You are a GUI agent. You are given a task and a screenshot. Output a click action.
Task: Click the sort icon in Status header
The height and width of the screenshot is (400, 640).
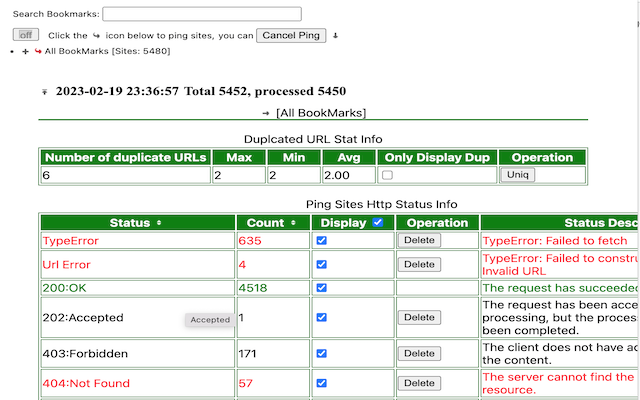159,223
